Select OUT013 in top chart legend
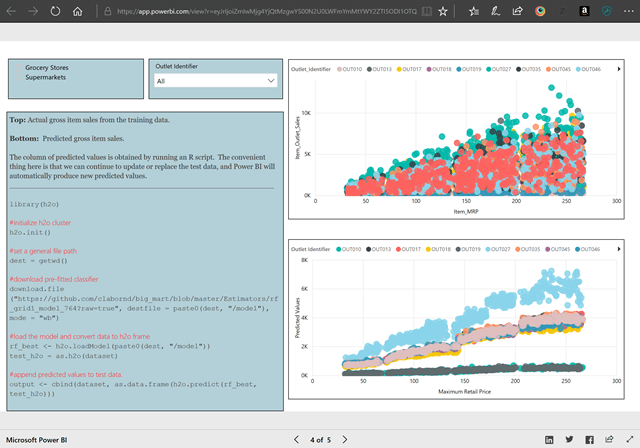Viewport: 640px width, 448px height. 379,69
